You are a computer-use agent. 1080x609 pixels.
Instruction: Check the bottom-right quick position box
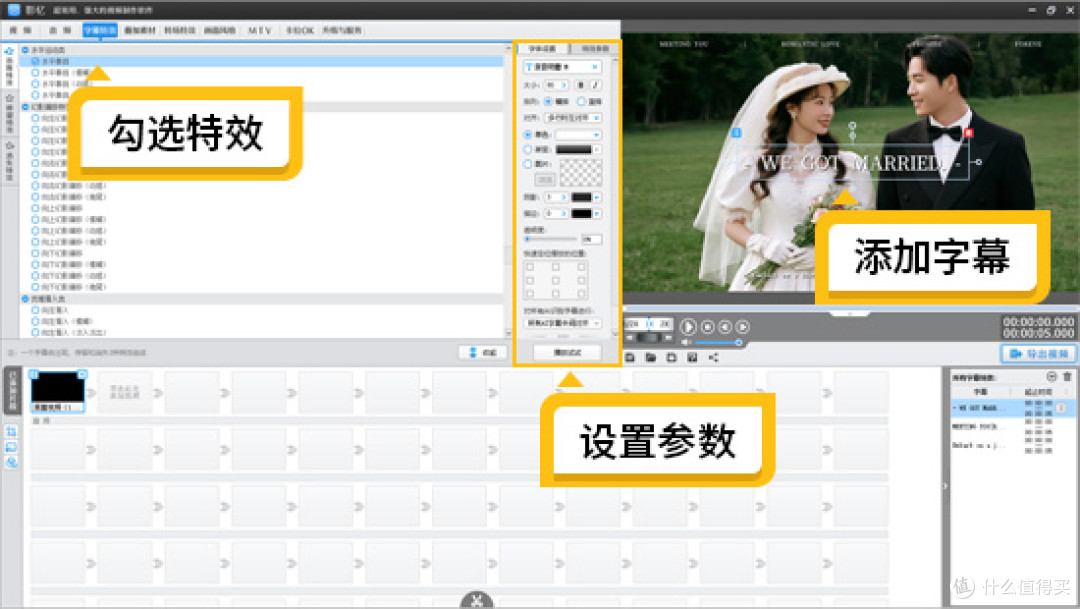click(582, 294)
